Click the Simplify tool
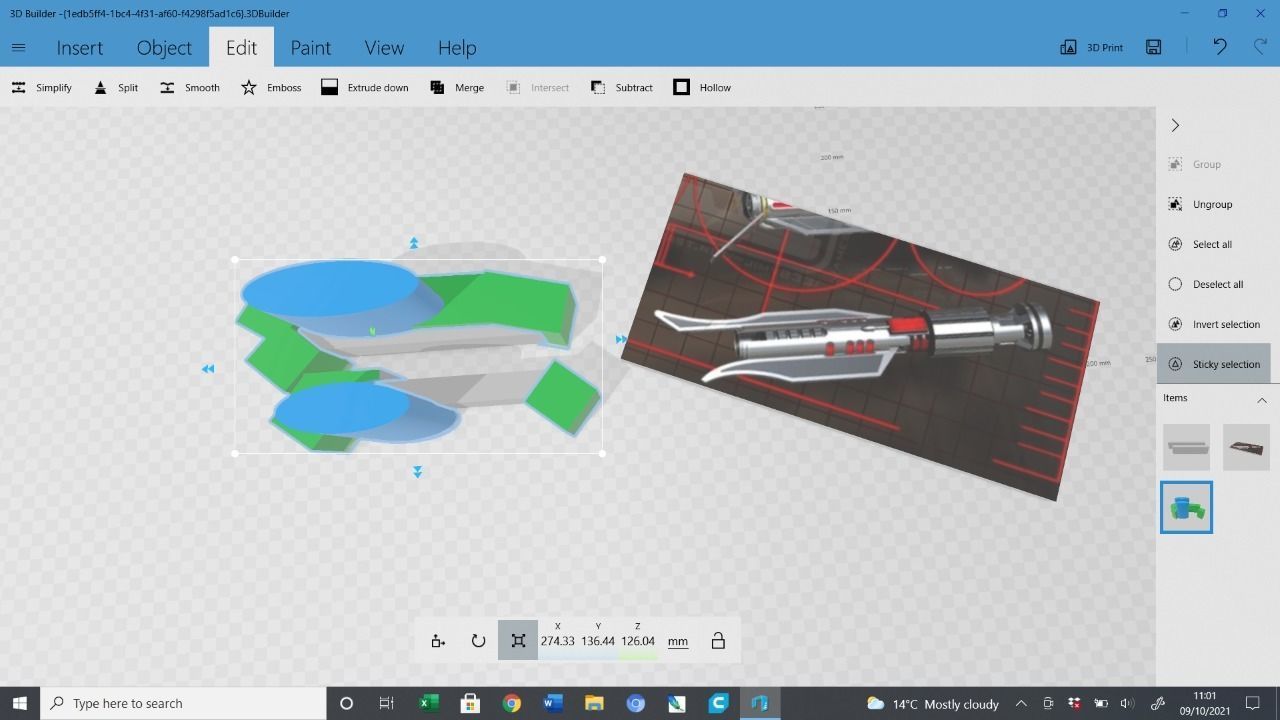 [x=42, y=87]
